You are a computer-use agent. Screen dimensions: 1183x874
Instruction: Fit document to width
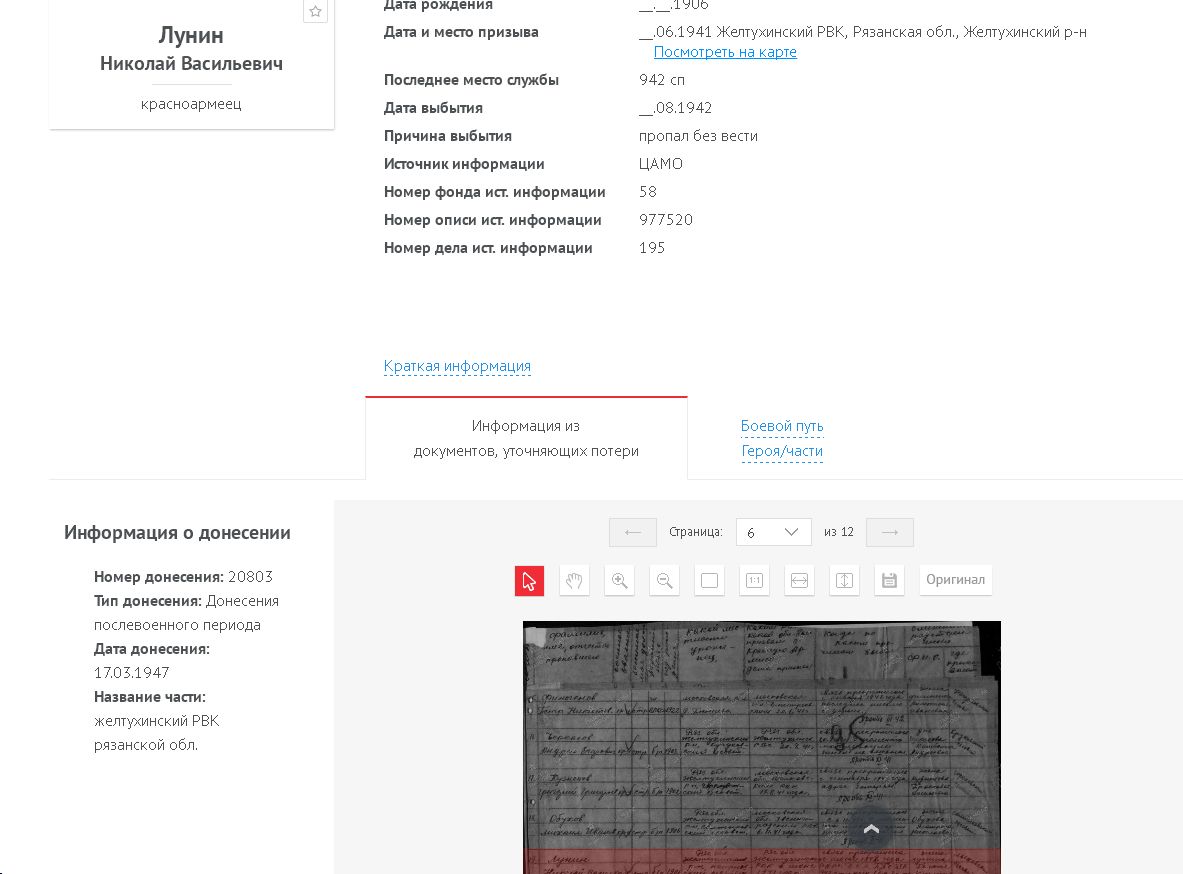click(x=799, y=581)
